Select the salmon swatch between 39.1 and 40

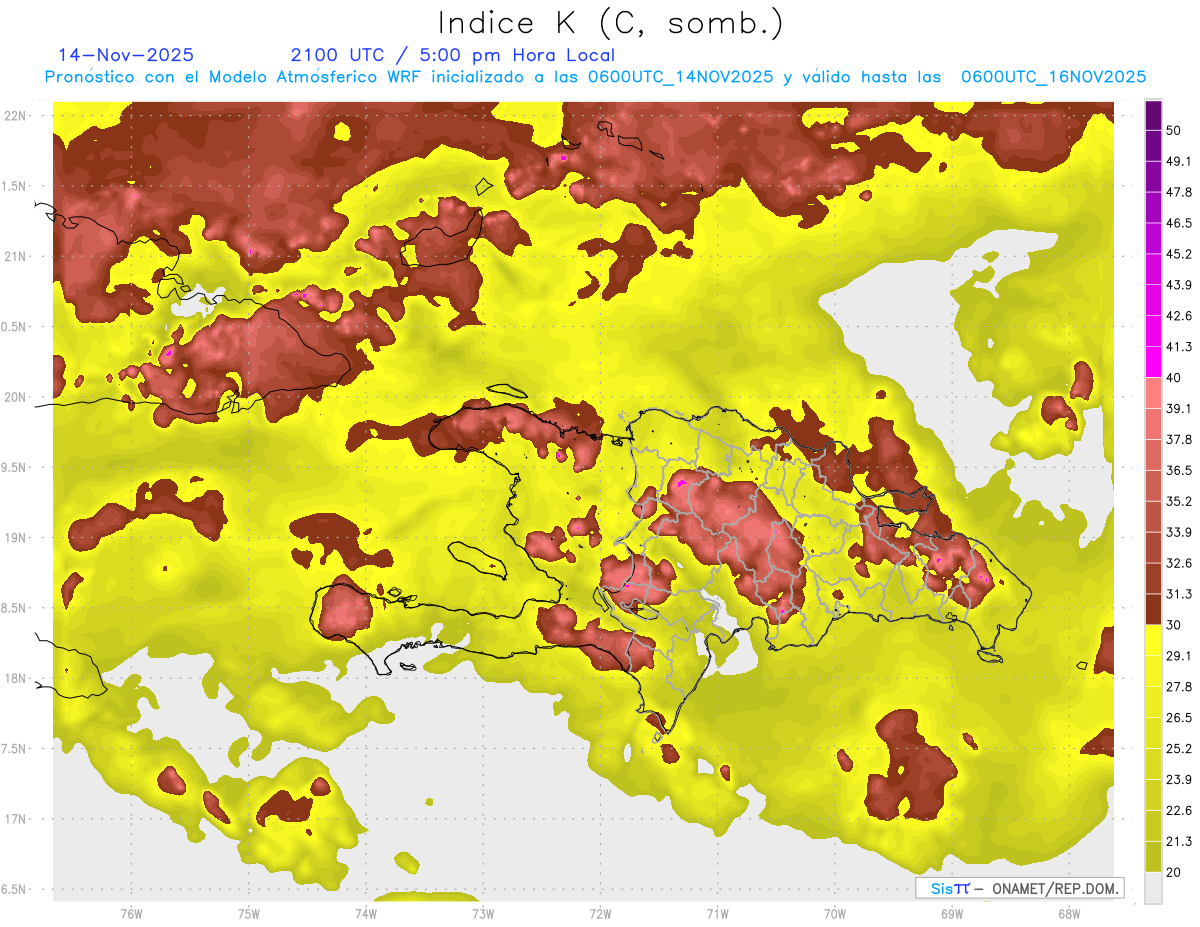1153,393
